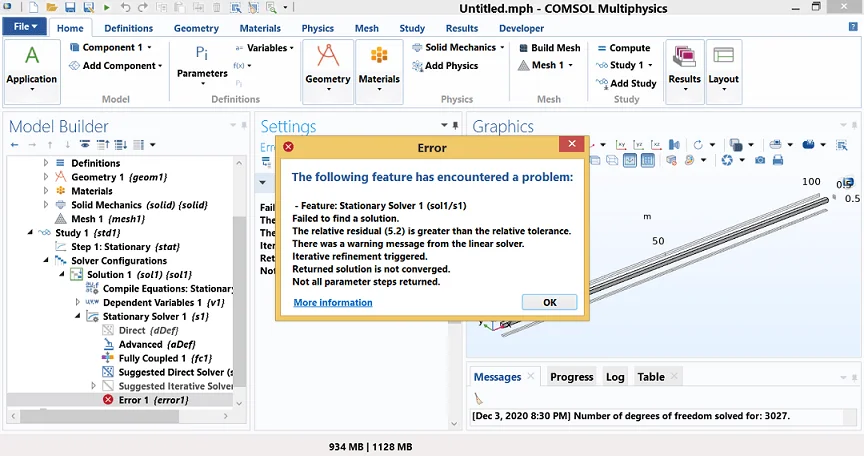Take a Graphics snapshot with camera icon
Image resolution: width=864 pixels, height=456 pixels.
pos(760,160)
